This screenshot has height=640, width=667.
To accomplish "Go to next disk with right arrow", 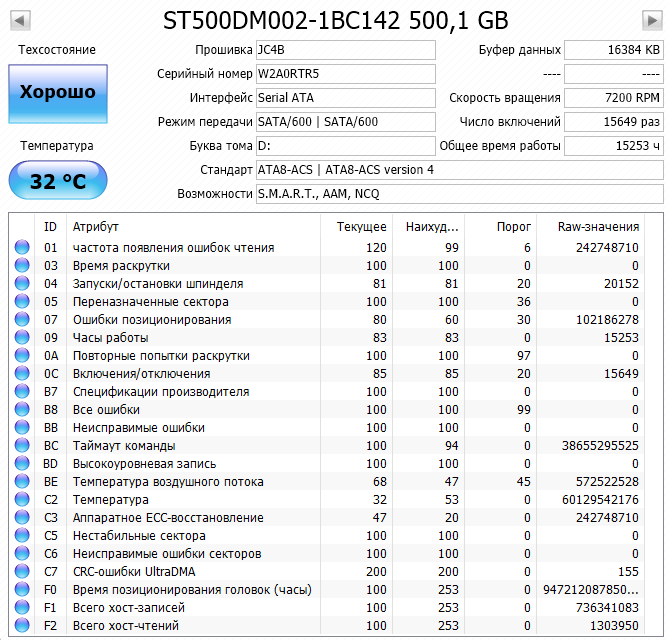I will pos(652,20).
